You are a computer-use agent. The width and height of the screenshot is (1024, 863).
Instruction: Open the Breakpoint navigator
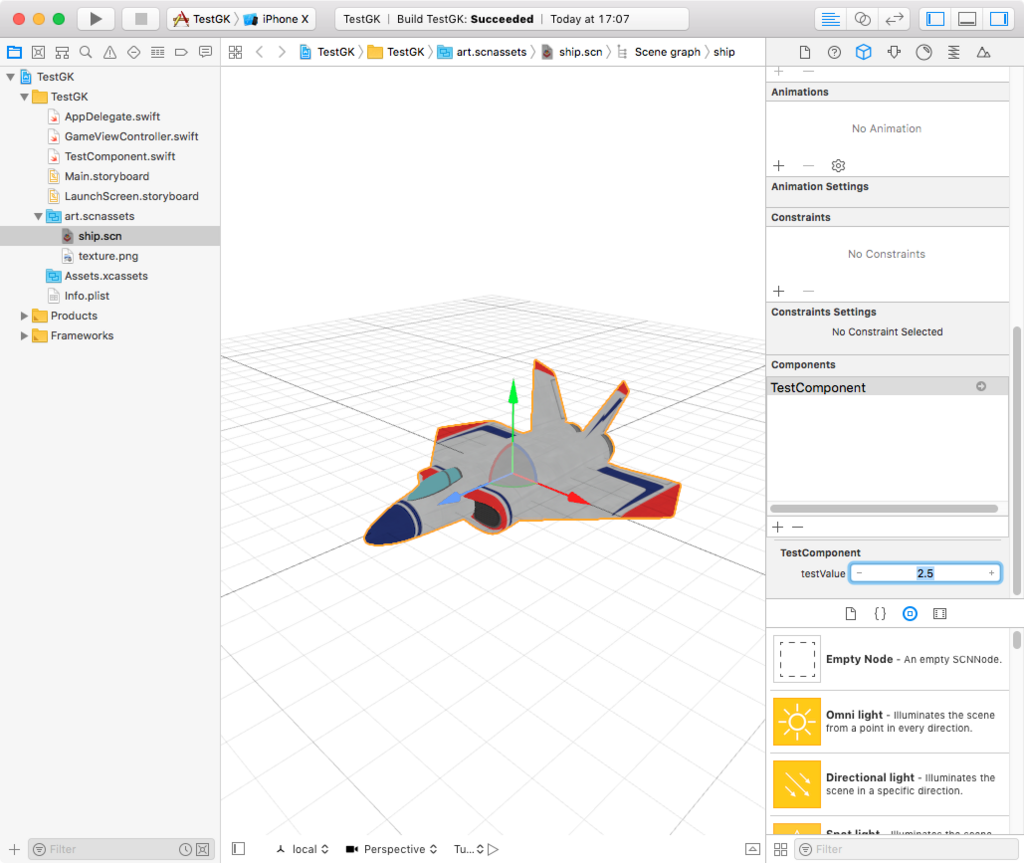[181, 52]
